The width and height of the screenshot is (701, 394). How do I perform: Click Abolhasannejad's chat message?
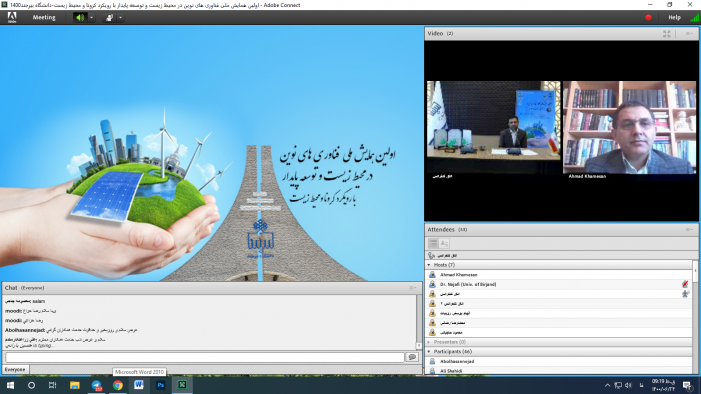click(72, 330)
